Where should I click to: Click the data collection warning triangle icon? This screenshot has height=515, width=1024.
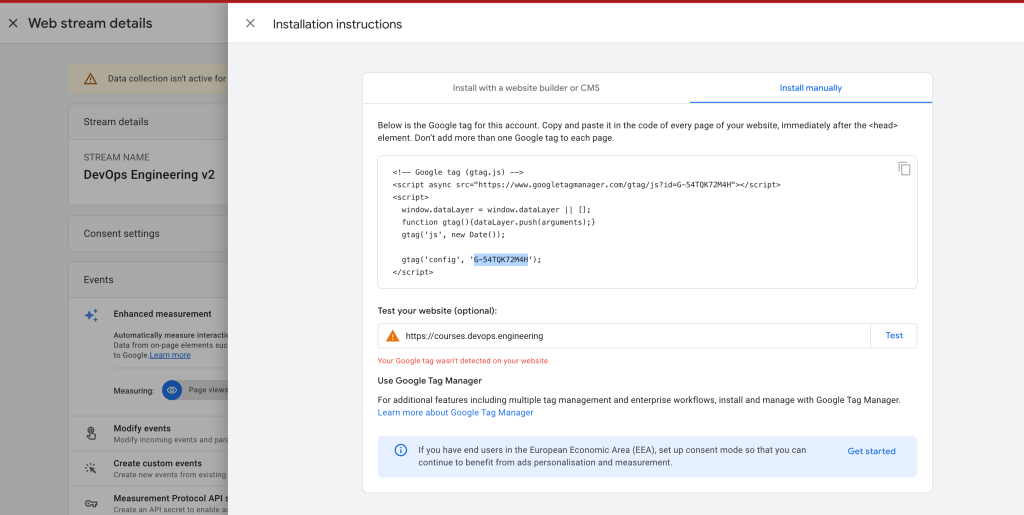coord(90,79)
